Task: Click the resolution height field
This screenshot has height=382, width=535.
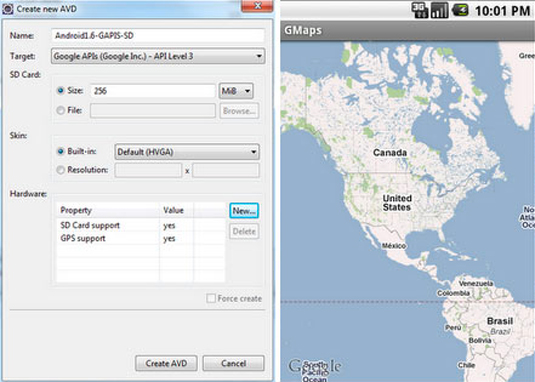Action: [x=226, y=170]
